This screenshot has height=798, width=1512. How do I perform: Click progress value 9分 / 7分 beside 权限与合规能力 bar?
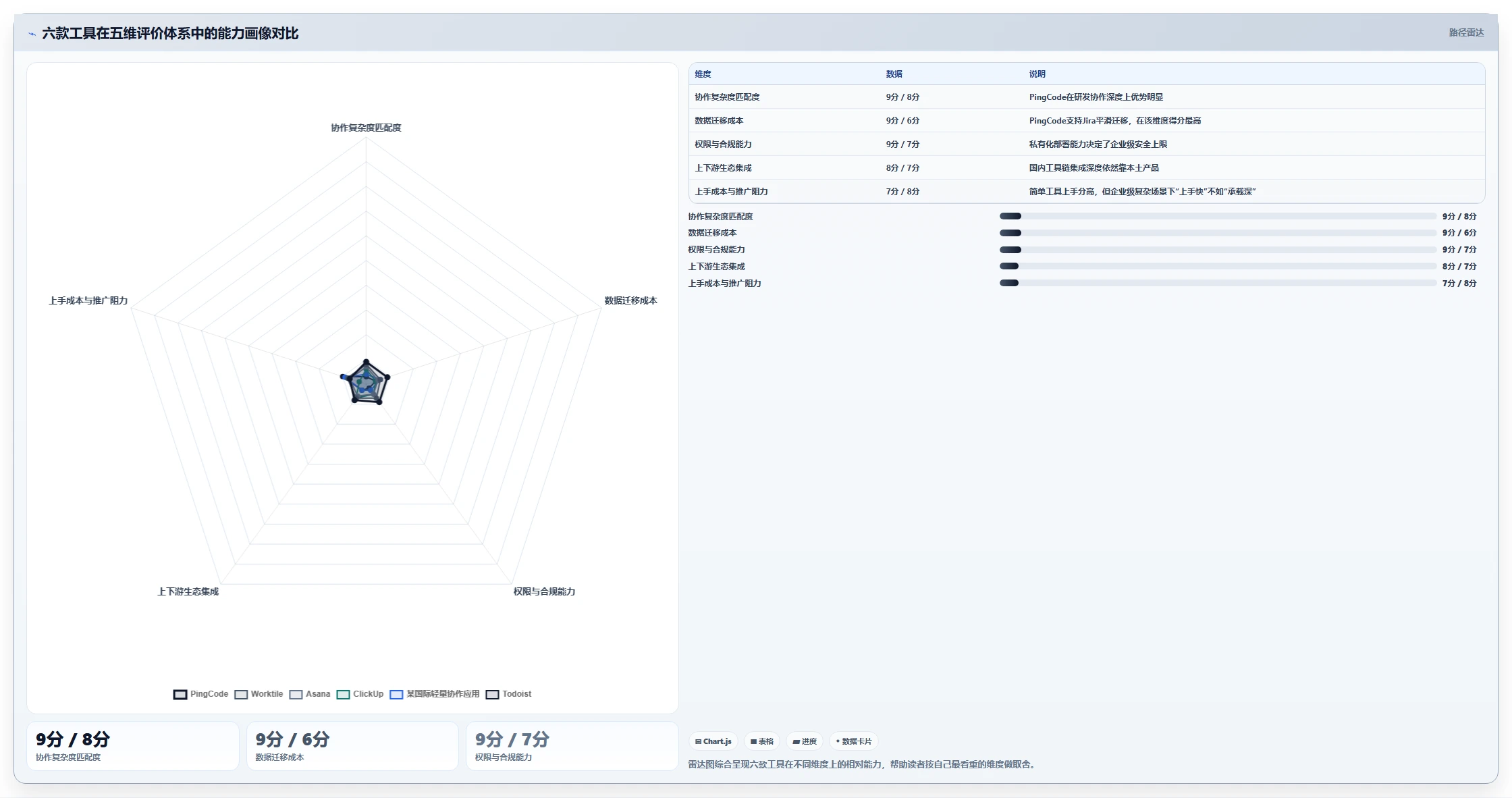tap(1459, 250)
